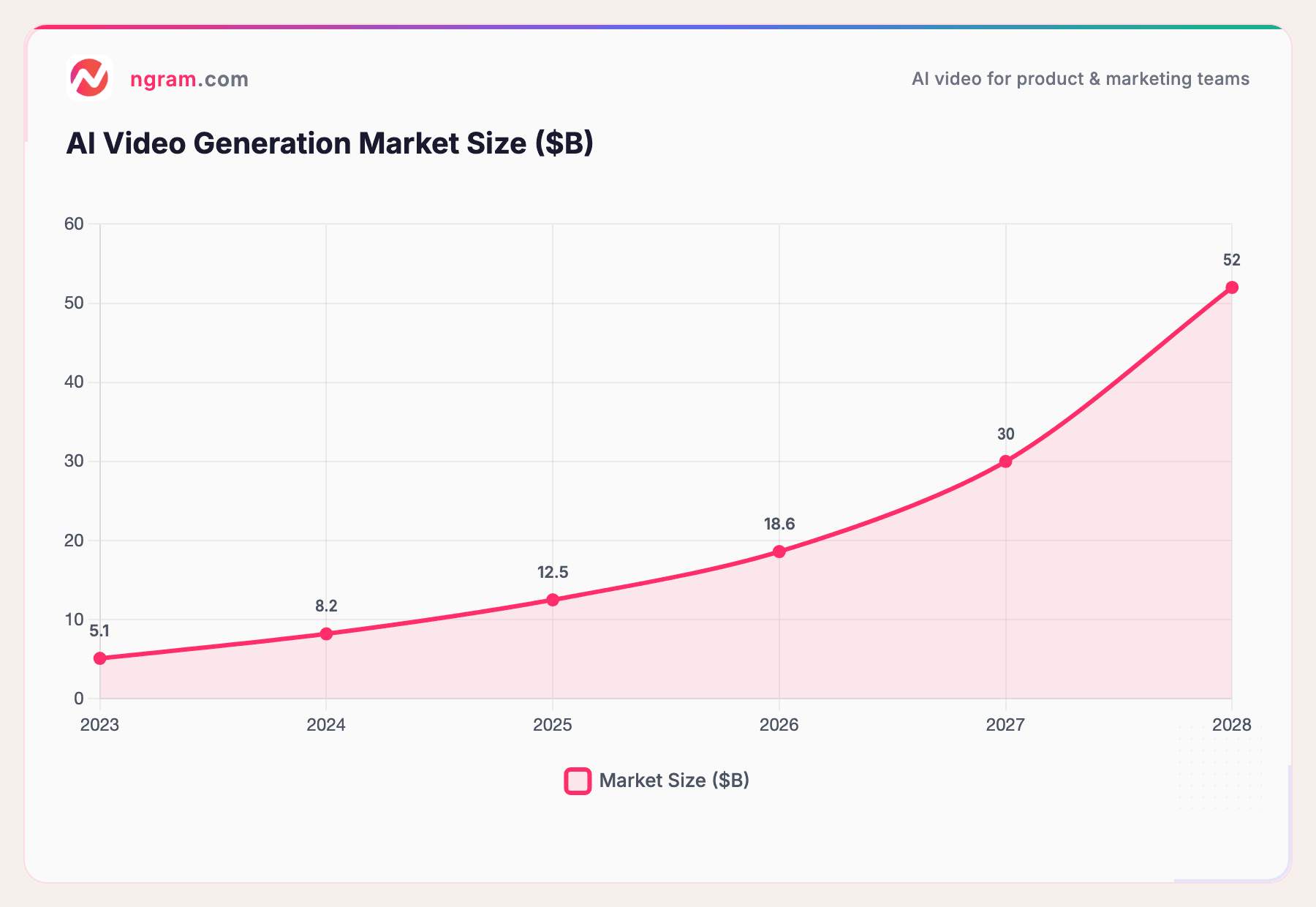Click the 2028 axis label

1232,726
